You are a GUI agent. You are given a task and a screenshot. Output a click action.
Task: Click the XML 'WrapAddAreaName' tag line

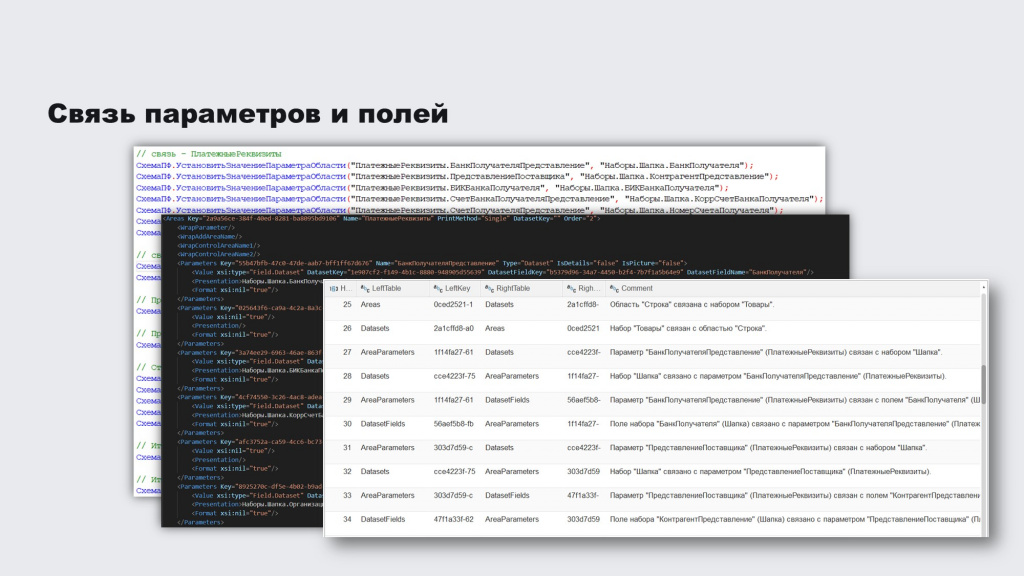(210, 237)
